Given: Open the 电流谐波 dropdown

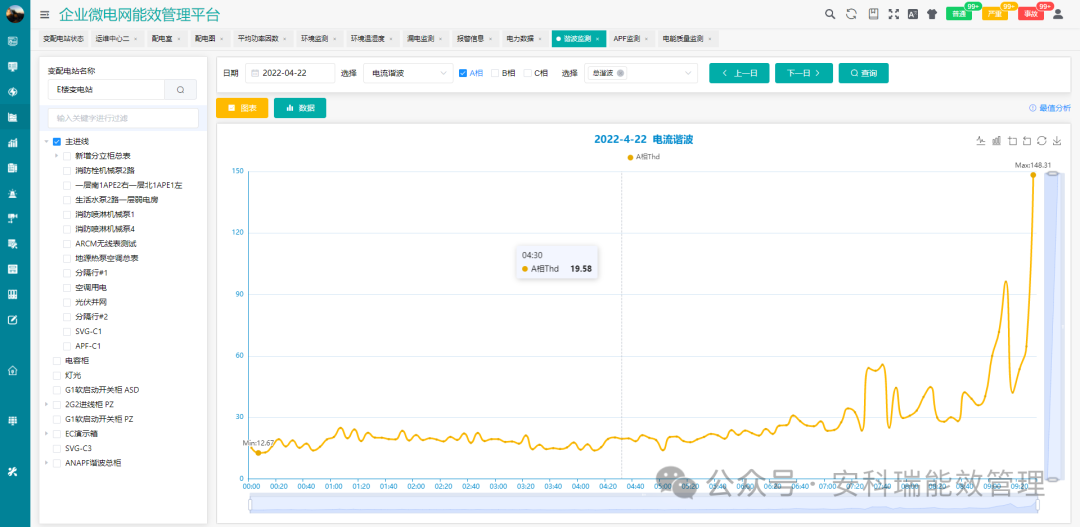Looking at the screenshot, I should pos(408,73).
